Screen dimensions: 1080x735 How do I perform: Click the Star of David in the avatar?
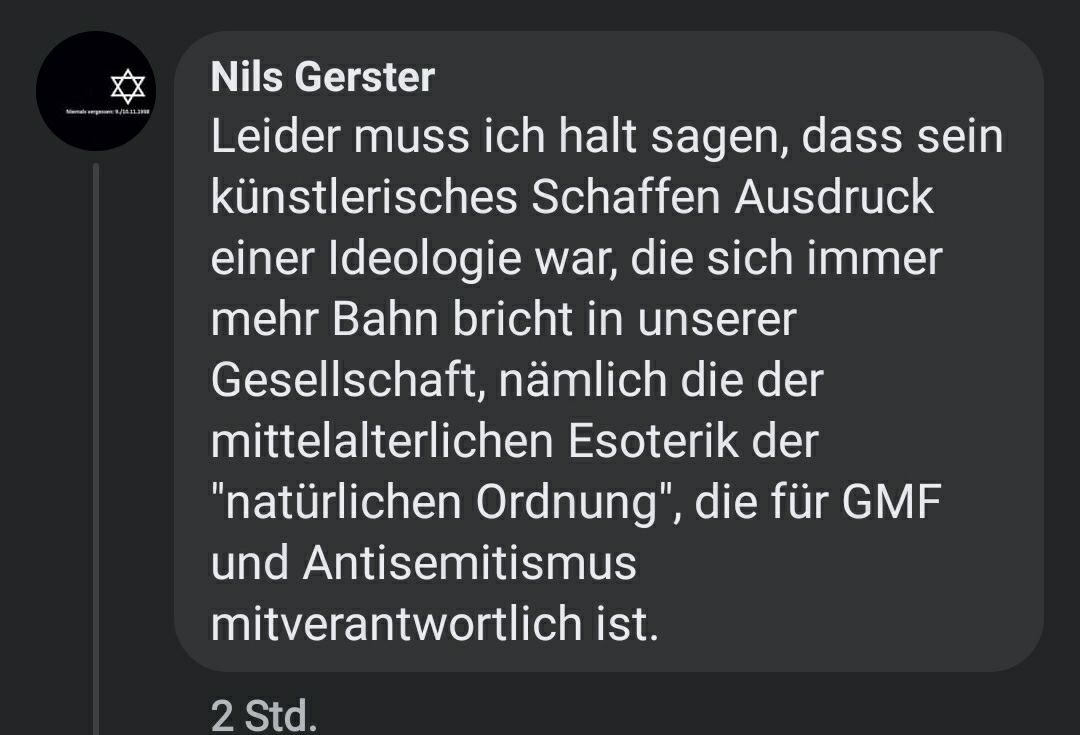[x=128, y=87]
